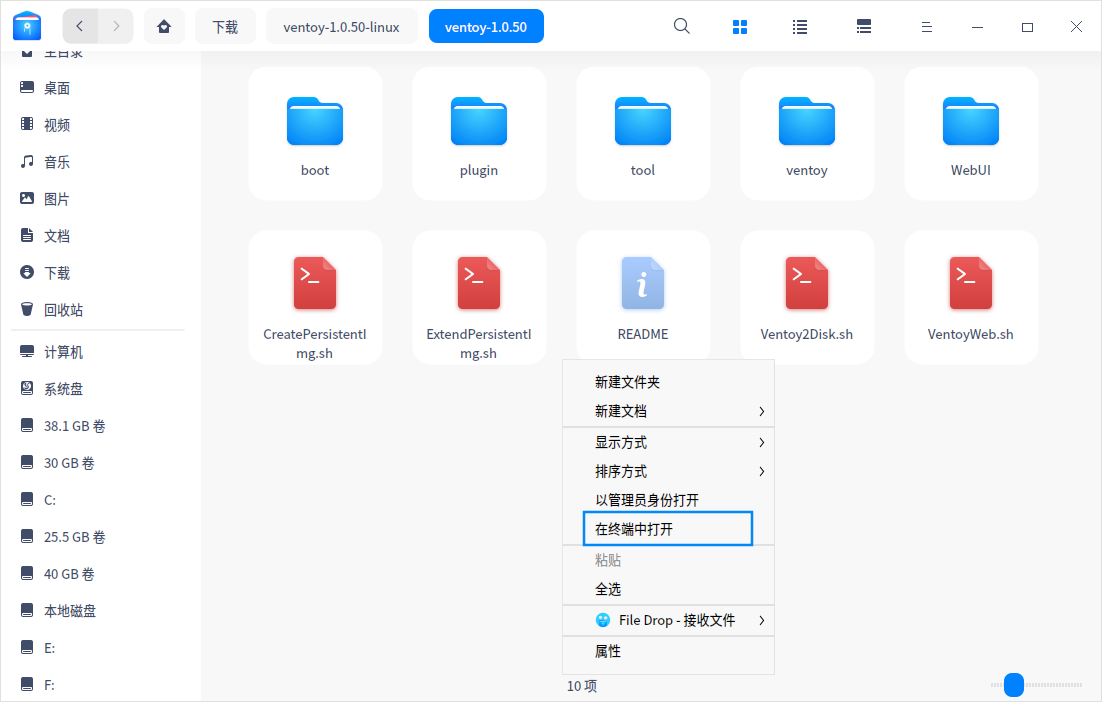The width and height of the screenshot is (1102, 702).
Task: Switch to tree column view
Action: (x=864, y=27)
